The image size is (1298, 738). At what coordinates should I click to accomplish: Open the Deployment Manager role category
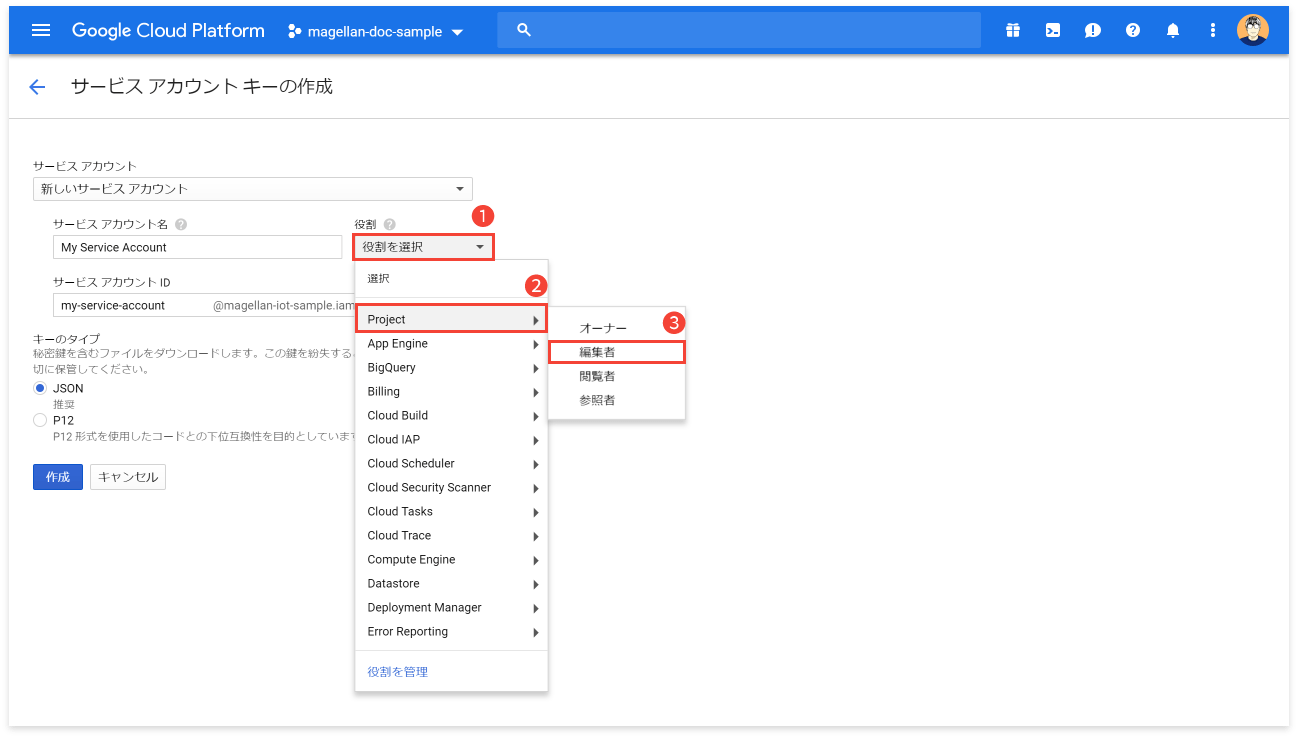(x=452, y=608)
